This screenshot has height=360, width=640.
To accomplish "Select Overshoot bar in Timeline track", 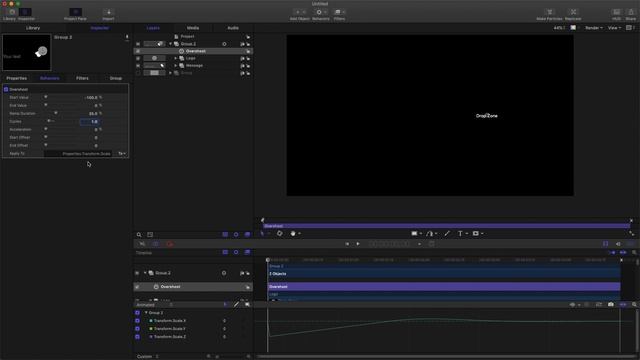I will tap(444, 287).
